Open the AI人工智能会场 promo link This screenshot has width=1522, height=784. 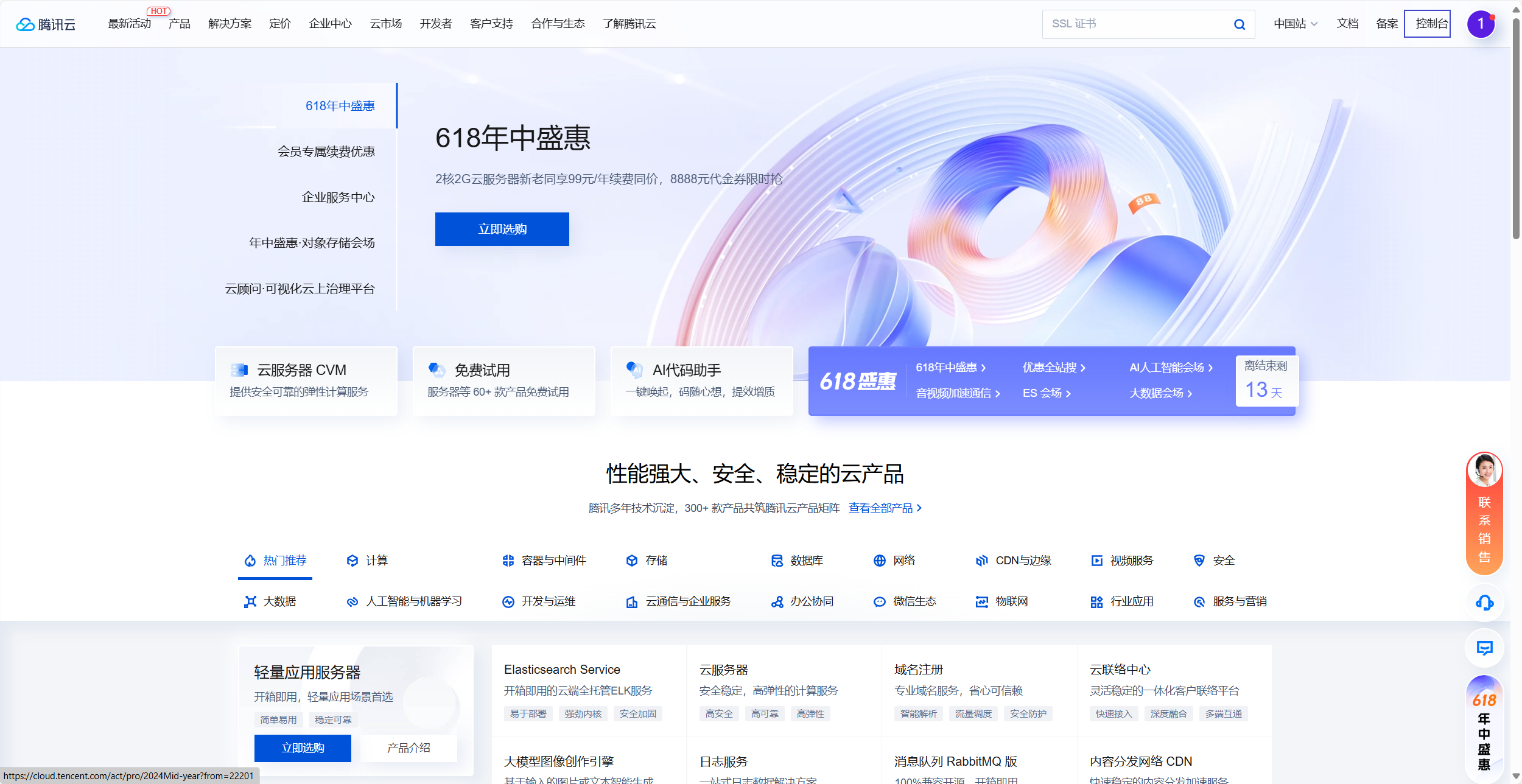coord(1171,368)
